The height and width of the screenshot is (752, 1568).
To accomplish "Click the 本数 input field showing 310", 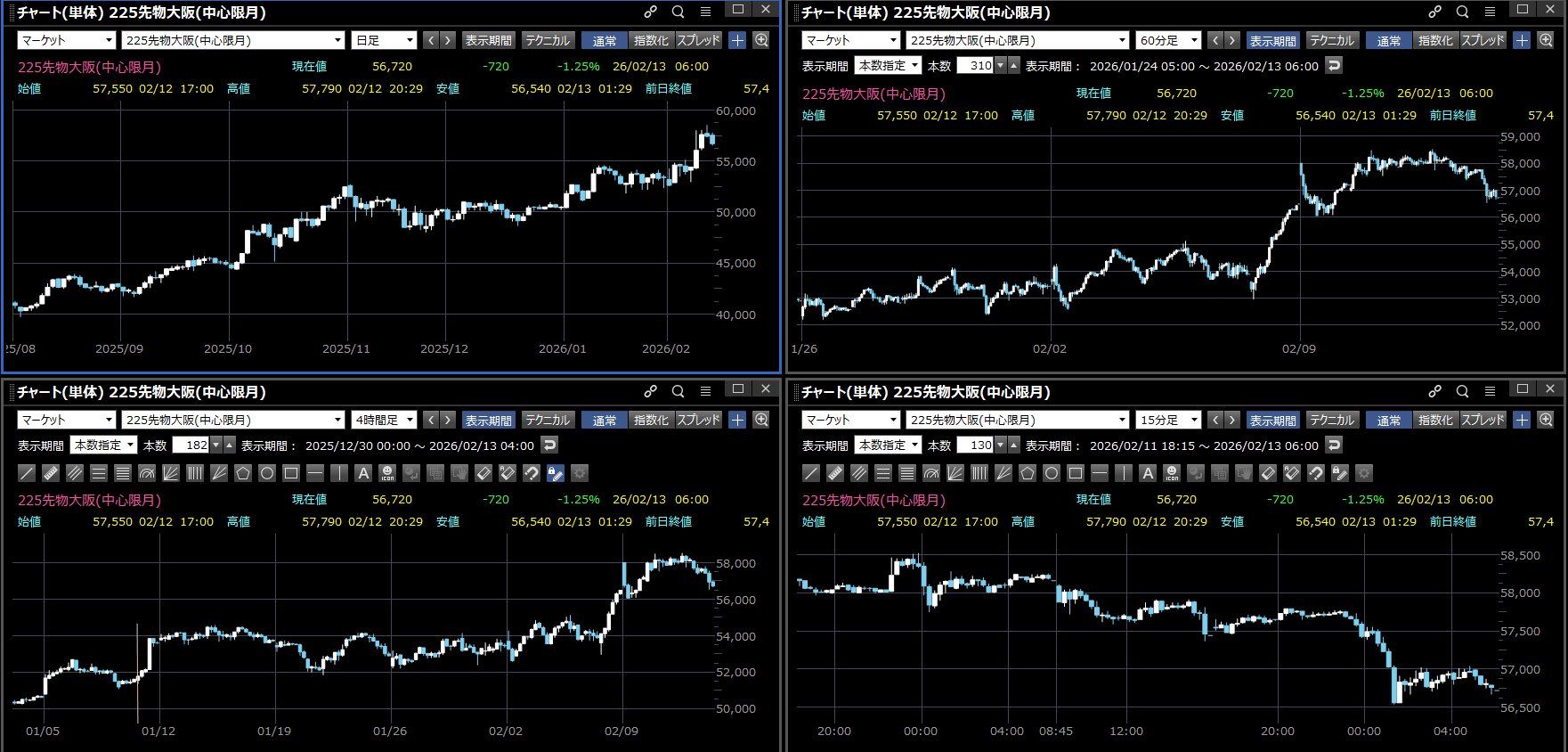I will pos(975,65).
